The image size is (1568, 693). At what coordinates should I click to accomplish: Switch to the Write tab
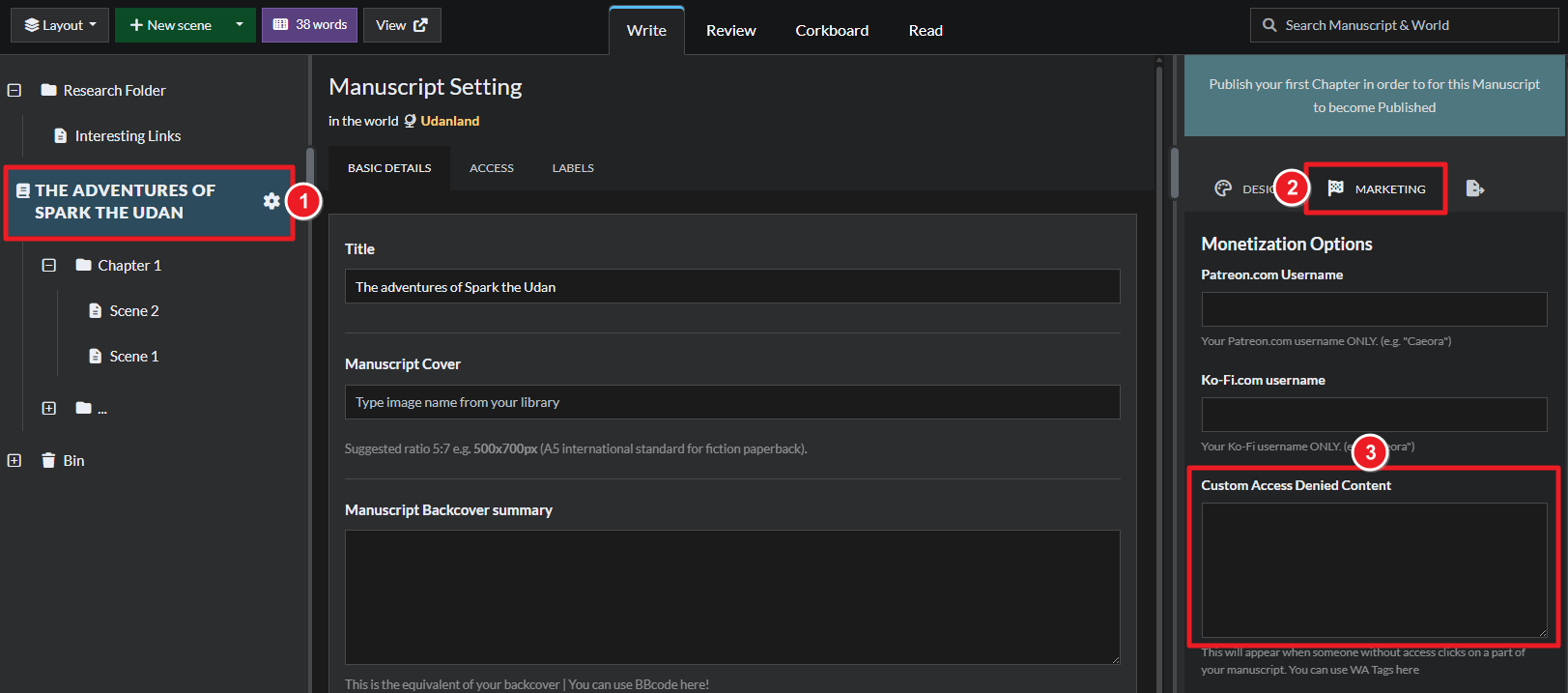point(646,31)
